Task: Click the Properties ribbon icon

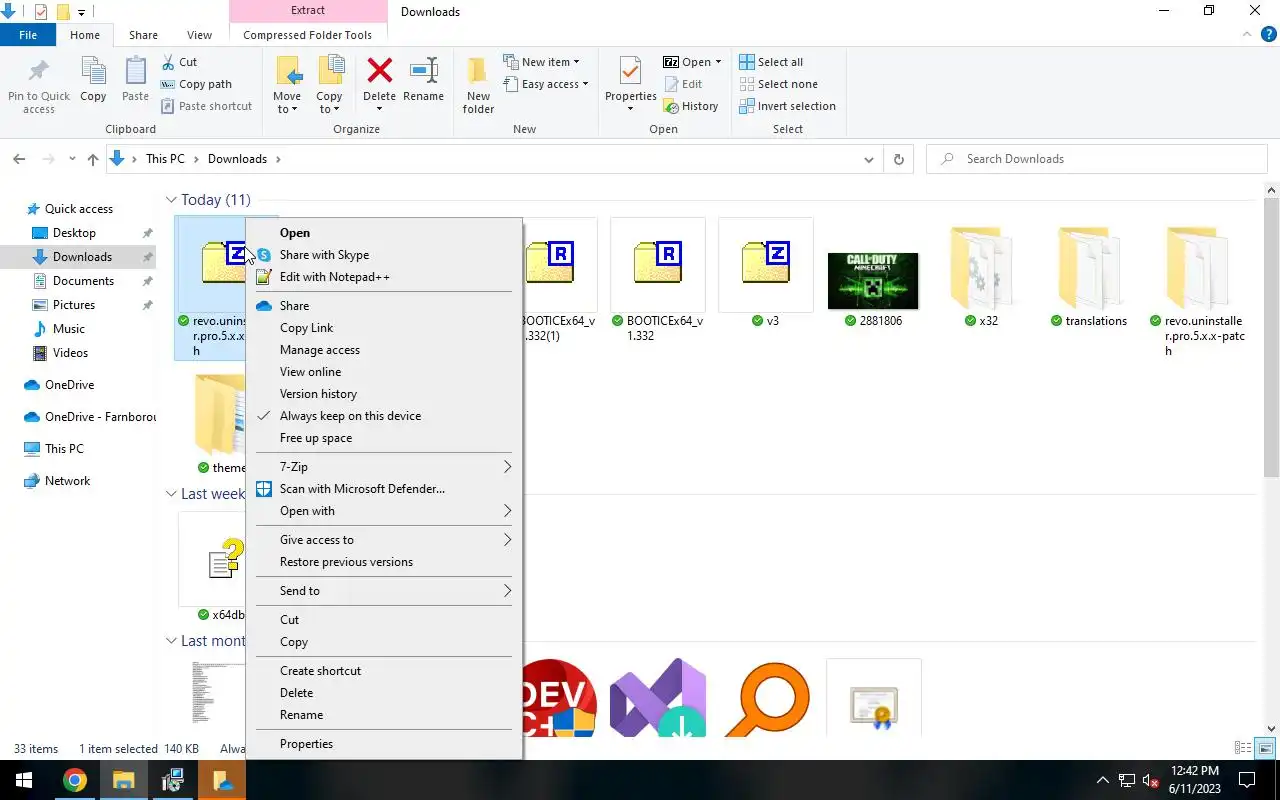Action: tap(631, 85)
